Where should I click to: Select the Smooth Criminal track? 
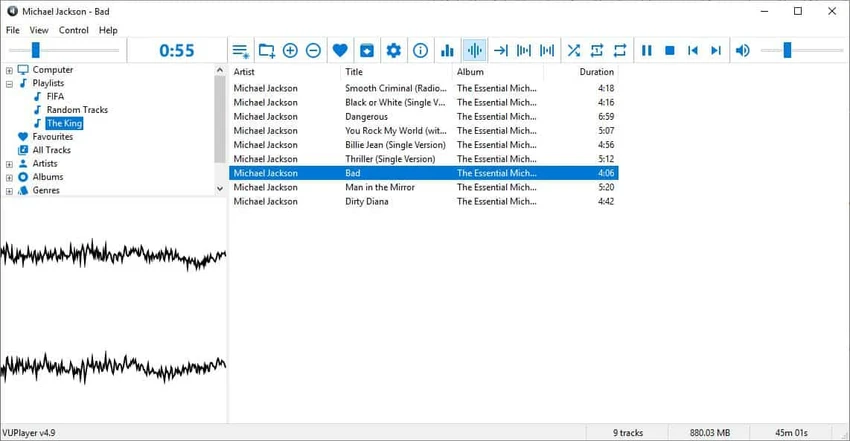tap(424, 88)
